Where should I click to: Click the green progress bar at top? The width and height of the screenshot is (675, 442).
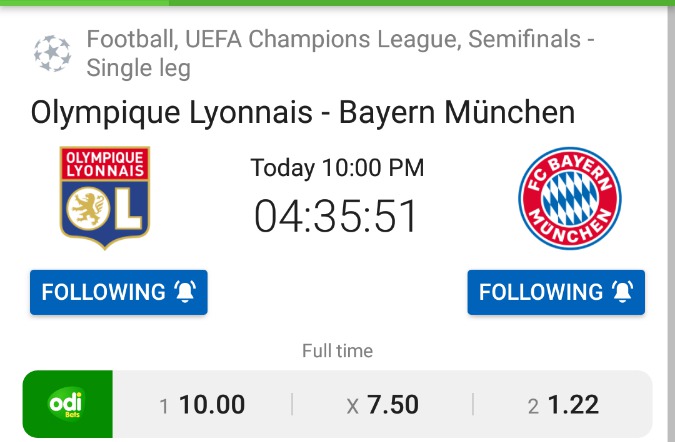pyautogui.click(x=337, y=3)
